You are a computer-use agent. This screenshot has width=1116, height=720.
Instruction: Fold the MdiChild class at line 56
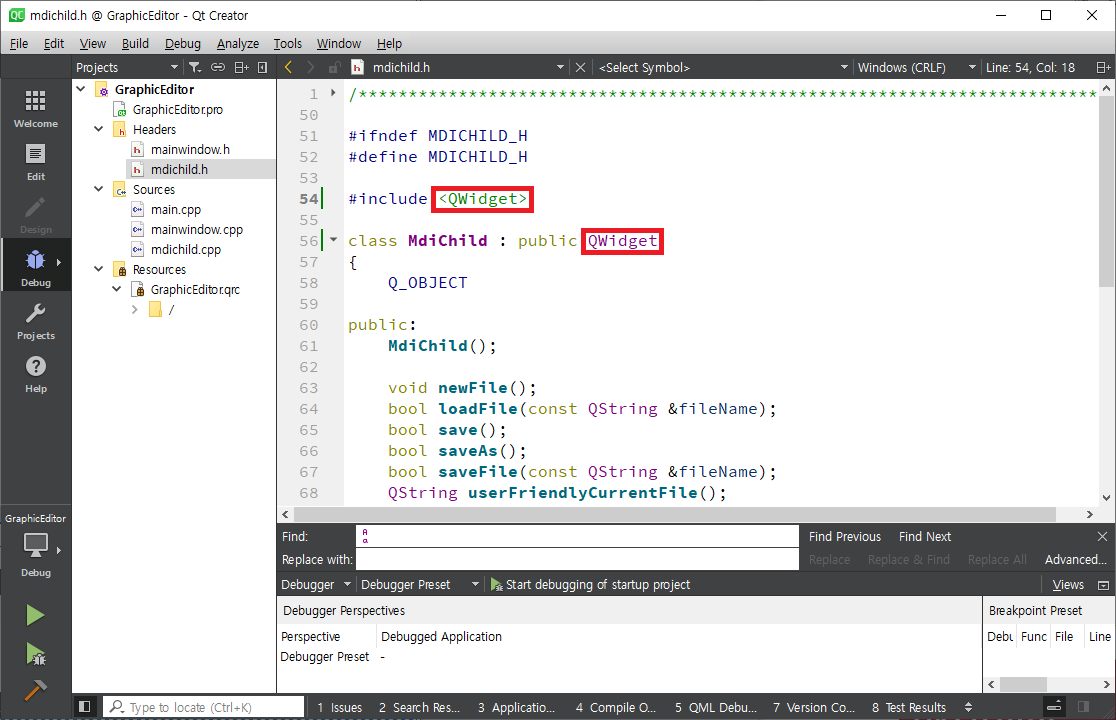333,239
